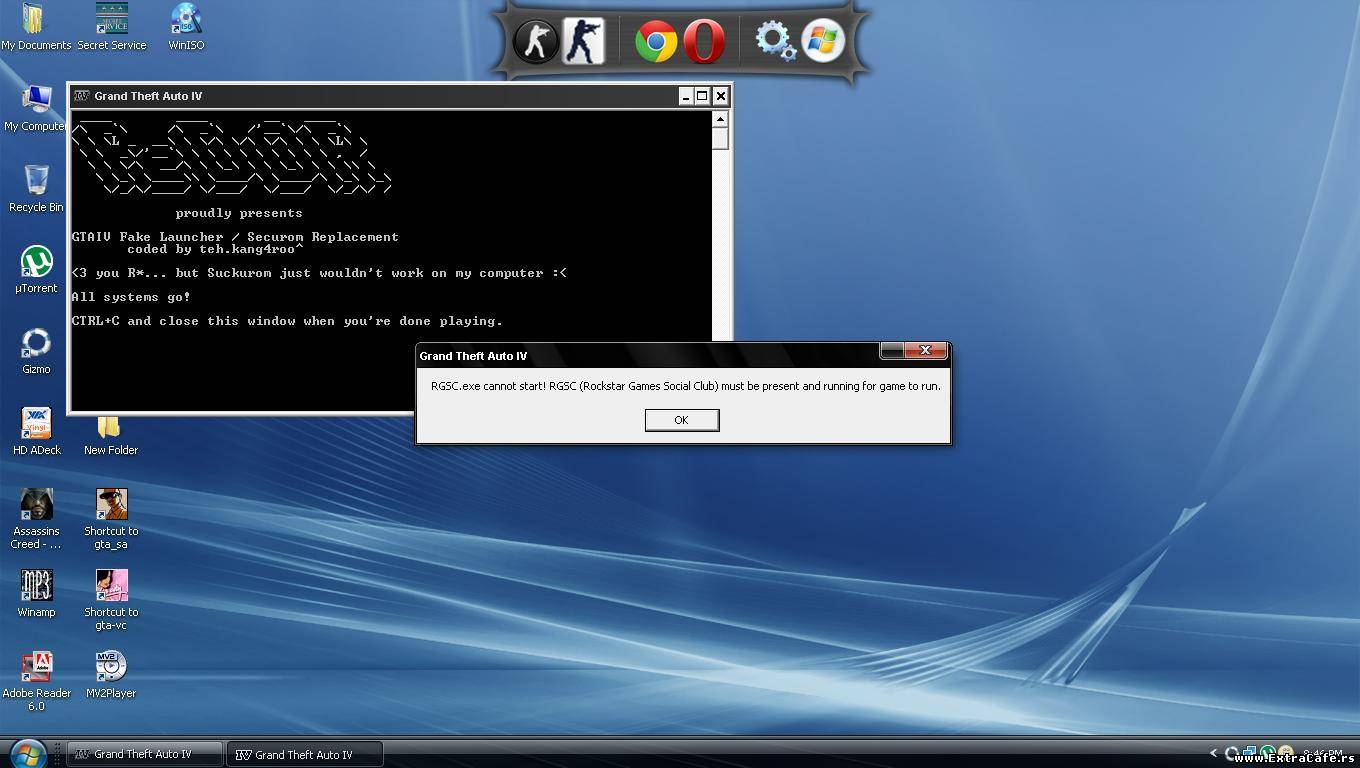Image resolution: width=1360 pixels, height=768 pixels.
Task: Select Assassins Creed desktop shortcut
Action: point(36,519)
